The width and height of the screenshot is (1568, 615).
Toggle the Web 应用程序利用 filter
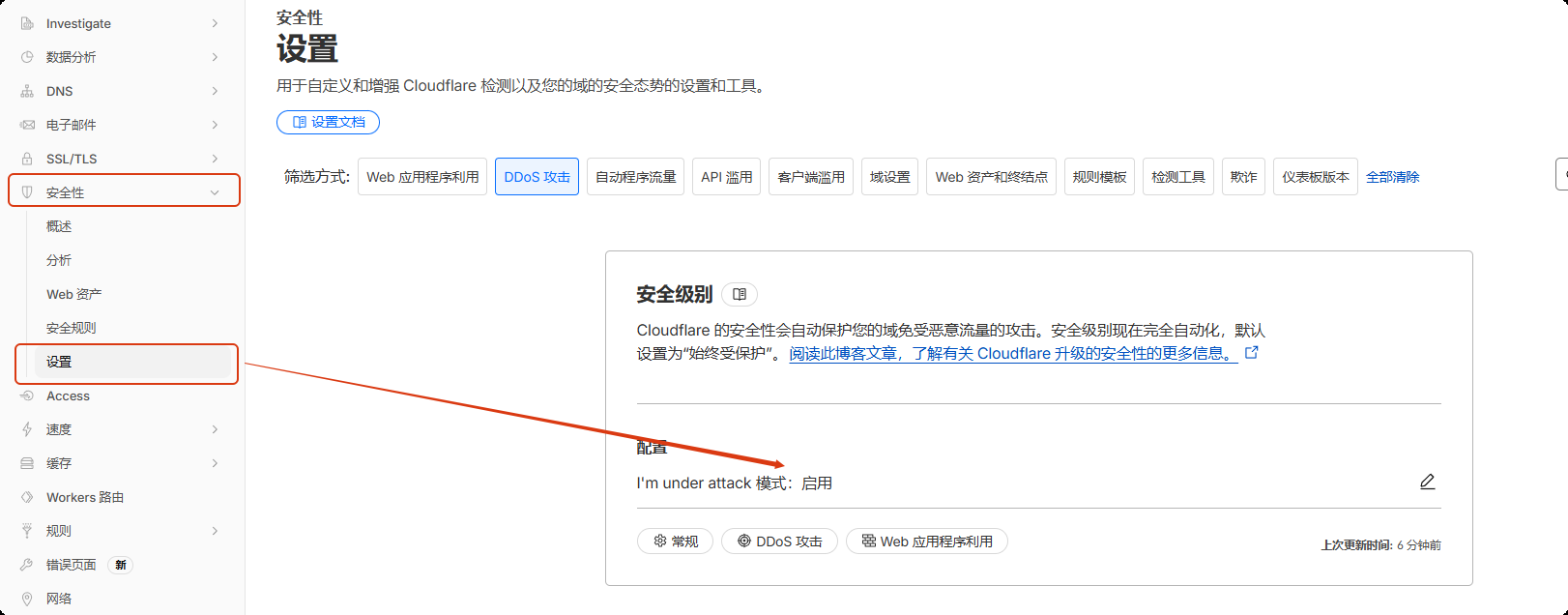pos(422,177)
